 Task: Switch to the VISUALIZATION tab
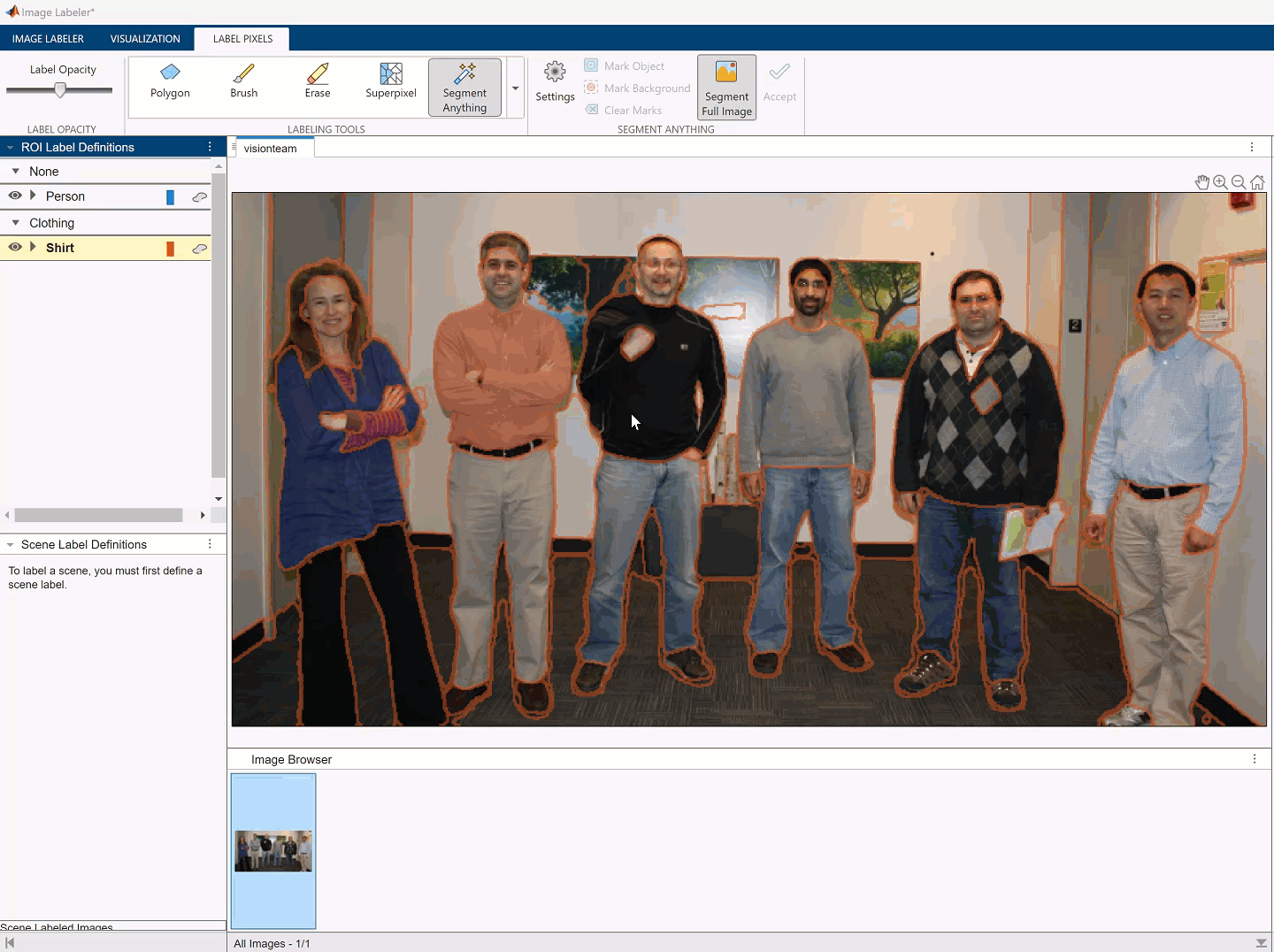click(x=144, y=39)
